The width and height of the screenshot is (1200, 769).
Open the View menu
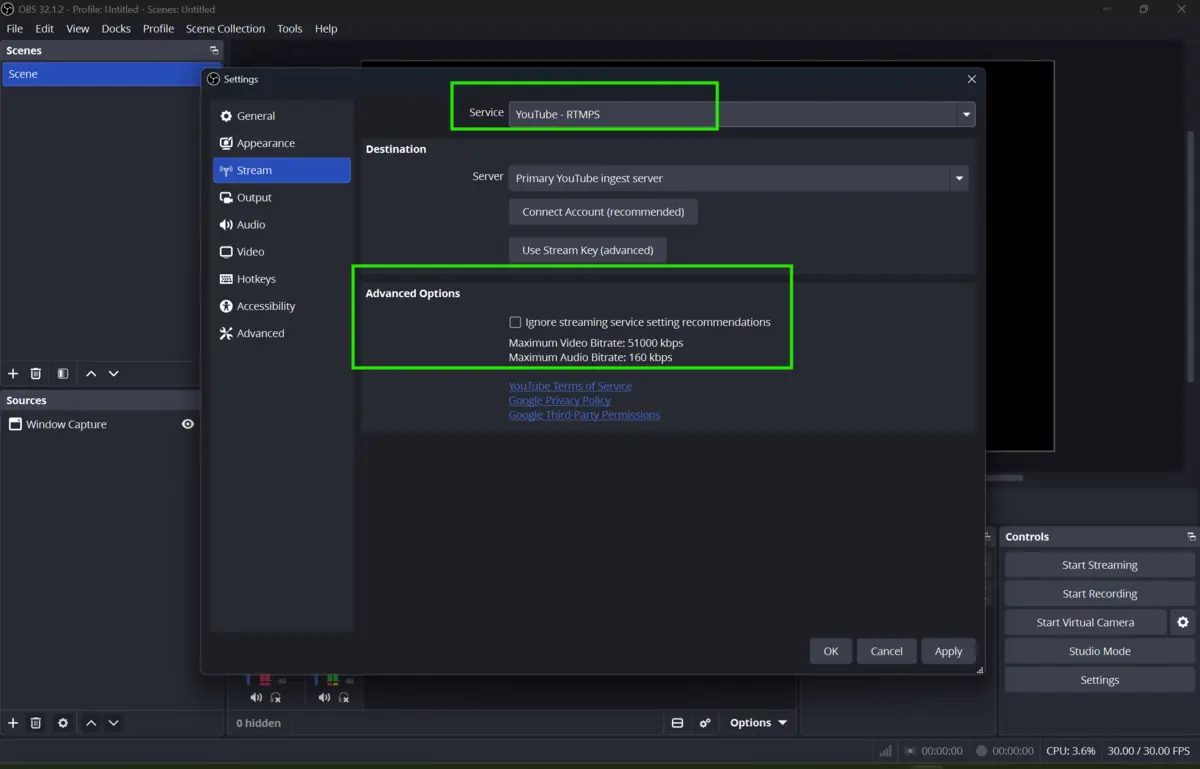click(78, 28)
